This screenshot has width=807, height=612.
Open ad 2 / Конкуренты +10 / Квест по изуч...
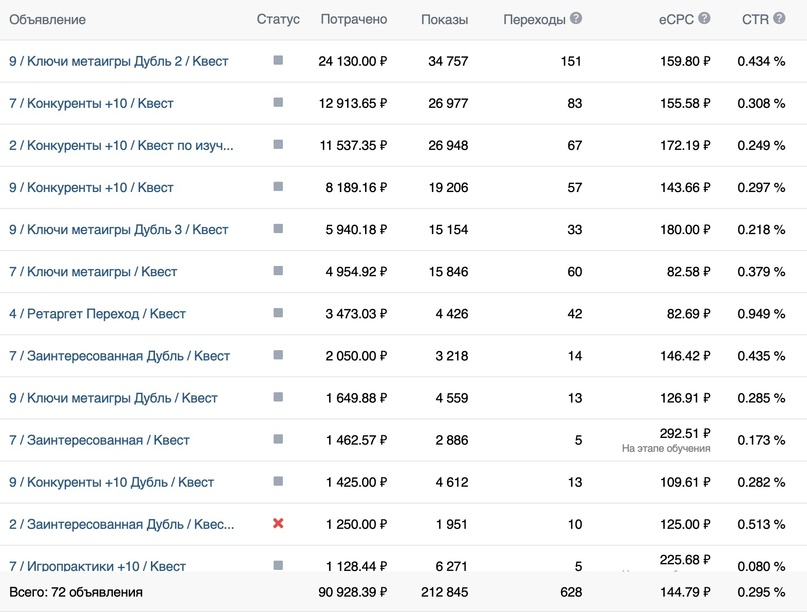(121, 146)
